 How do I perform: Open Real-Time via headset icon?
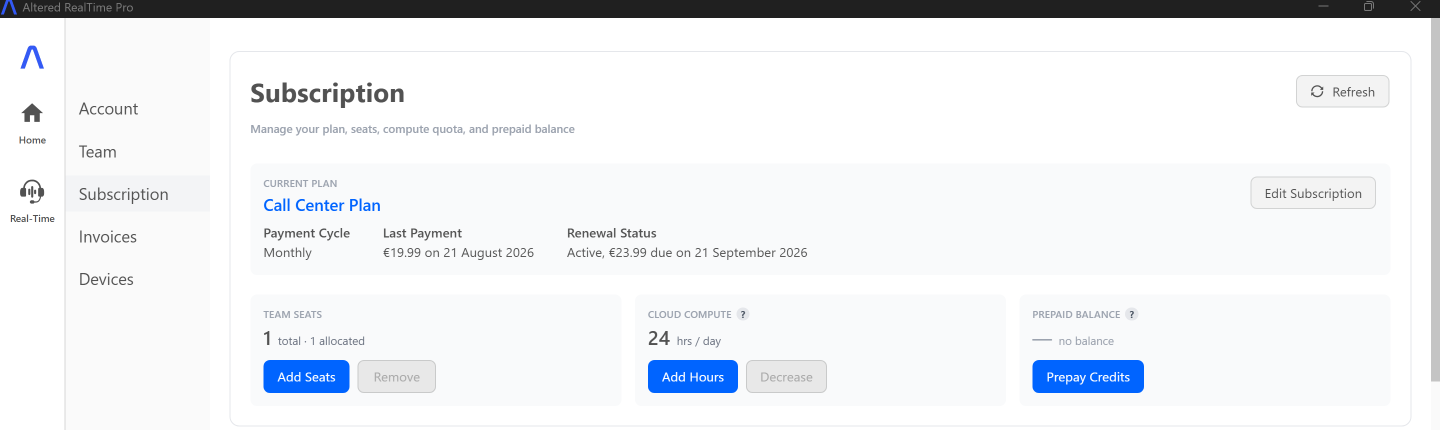pyautogui.click(x=32, y=191)
